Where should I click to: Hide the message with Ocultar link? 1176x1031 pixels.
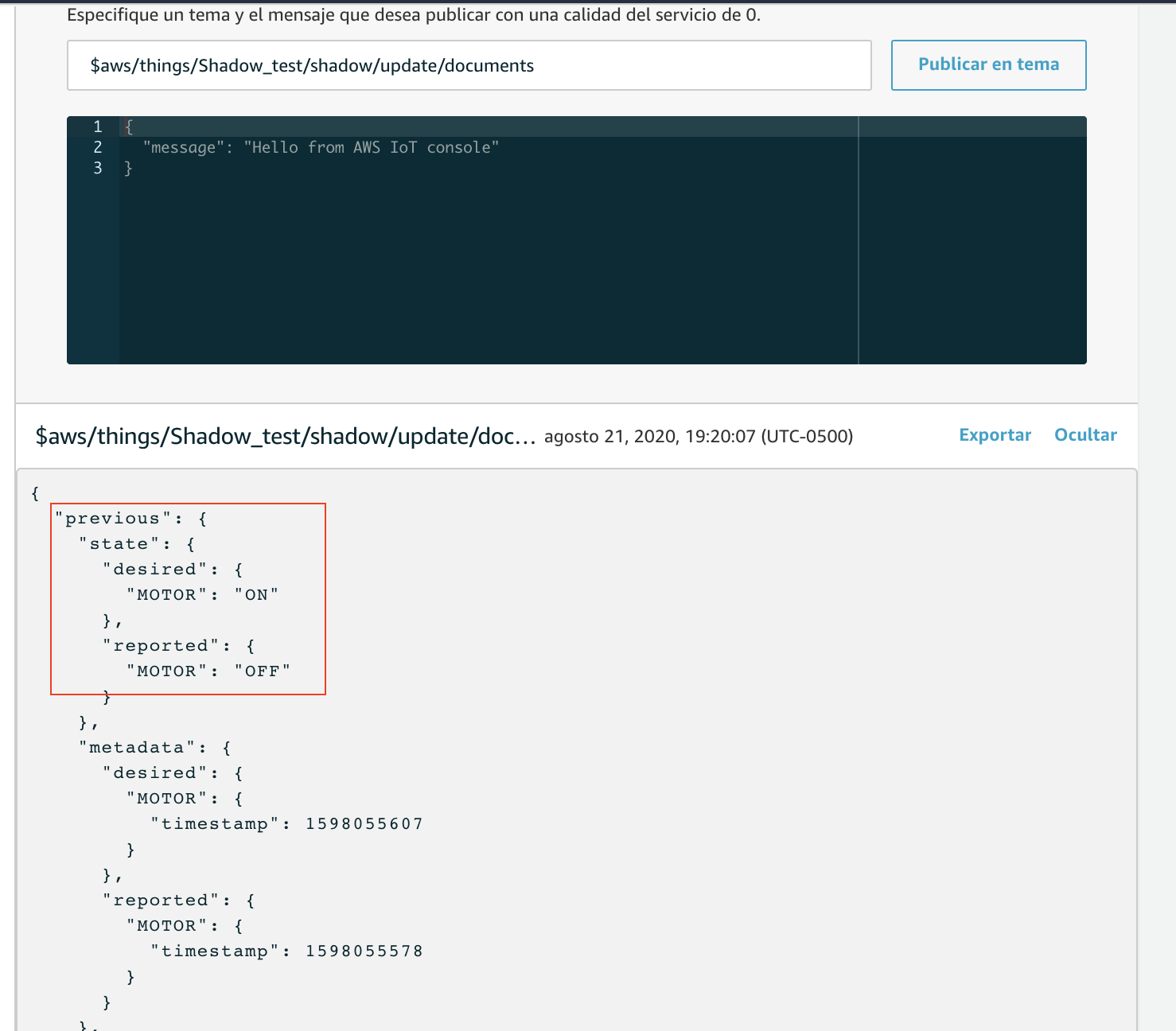click(1085, 435)
